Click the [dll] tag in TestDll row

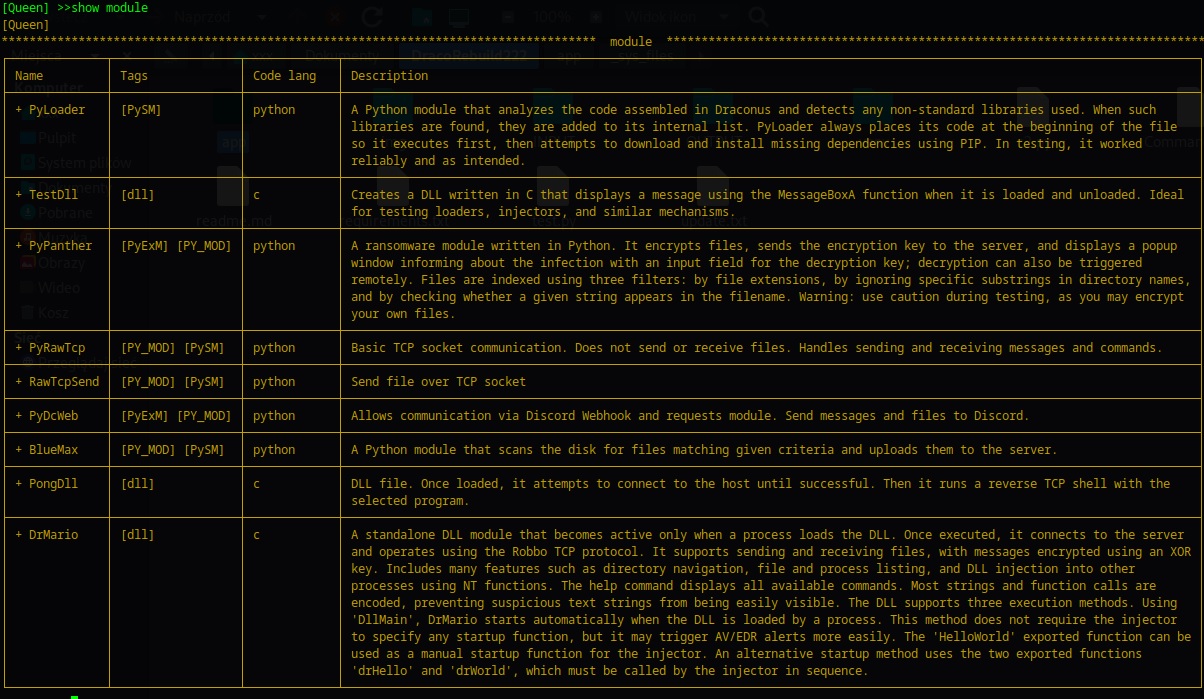coord(137,195)
